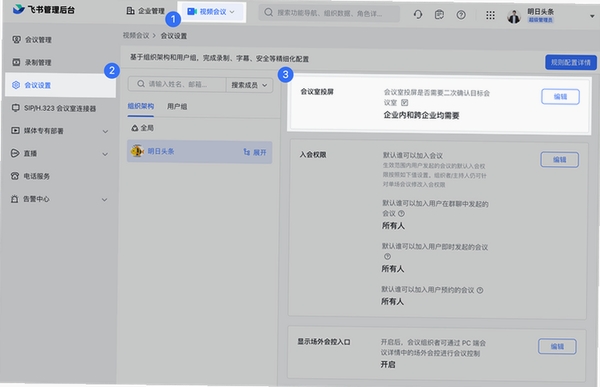Click the 媒体专有部署 sidebar icon
The width and height of the screenshot is (600, 387).
click(x=15, y=131)
